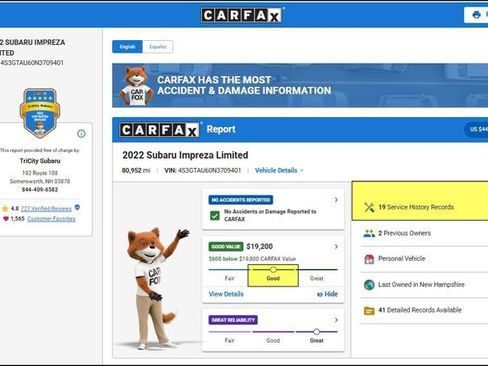This screenshot has height=366, width=488.
Task: Click the $600 below CARFAX Value text
Action: [x=252, y=259]
